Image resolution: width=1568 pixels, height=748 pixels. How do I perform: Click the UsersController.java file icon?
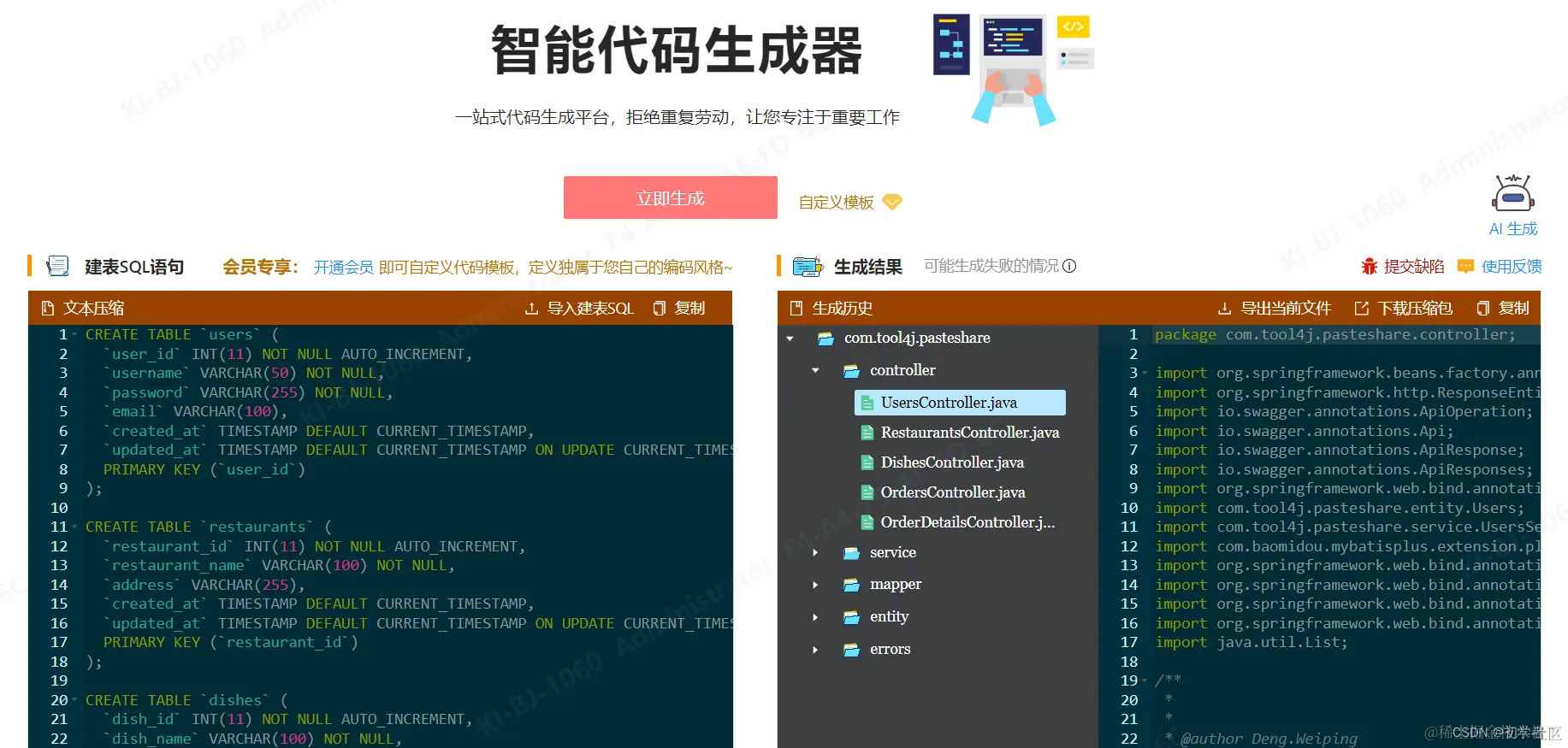pyautogui.click(x=867, y=403)
